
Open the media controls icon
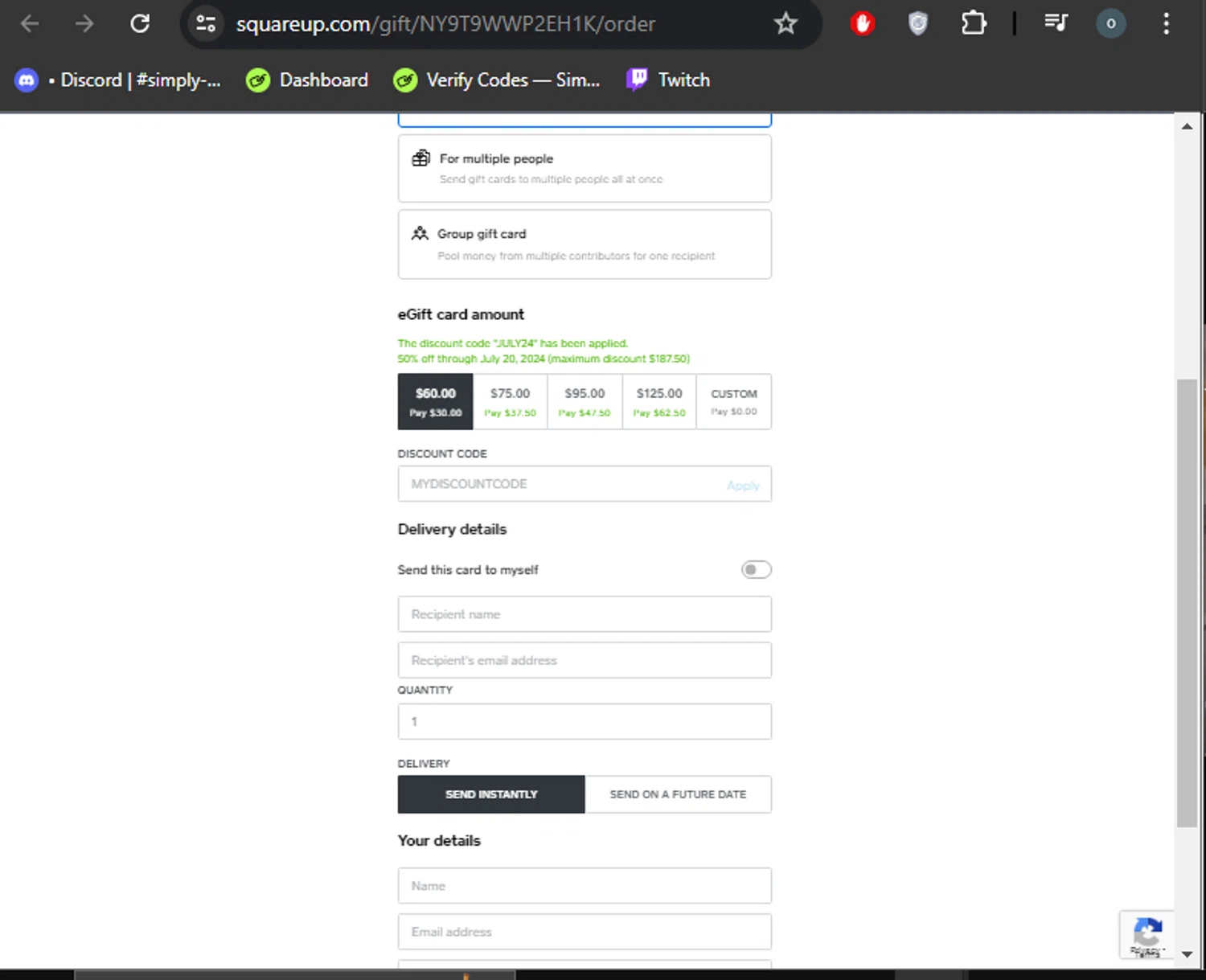[1056, 23]
